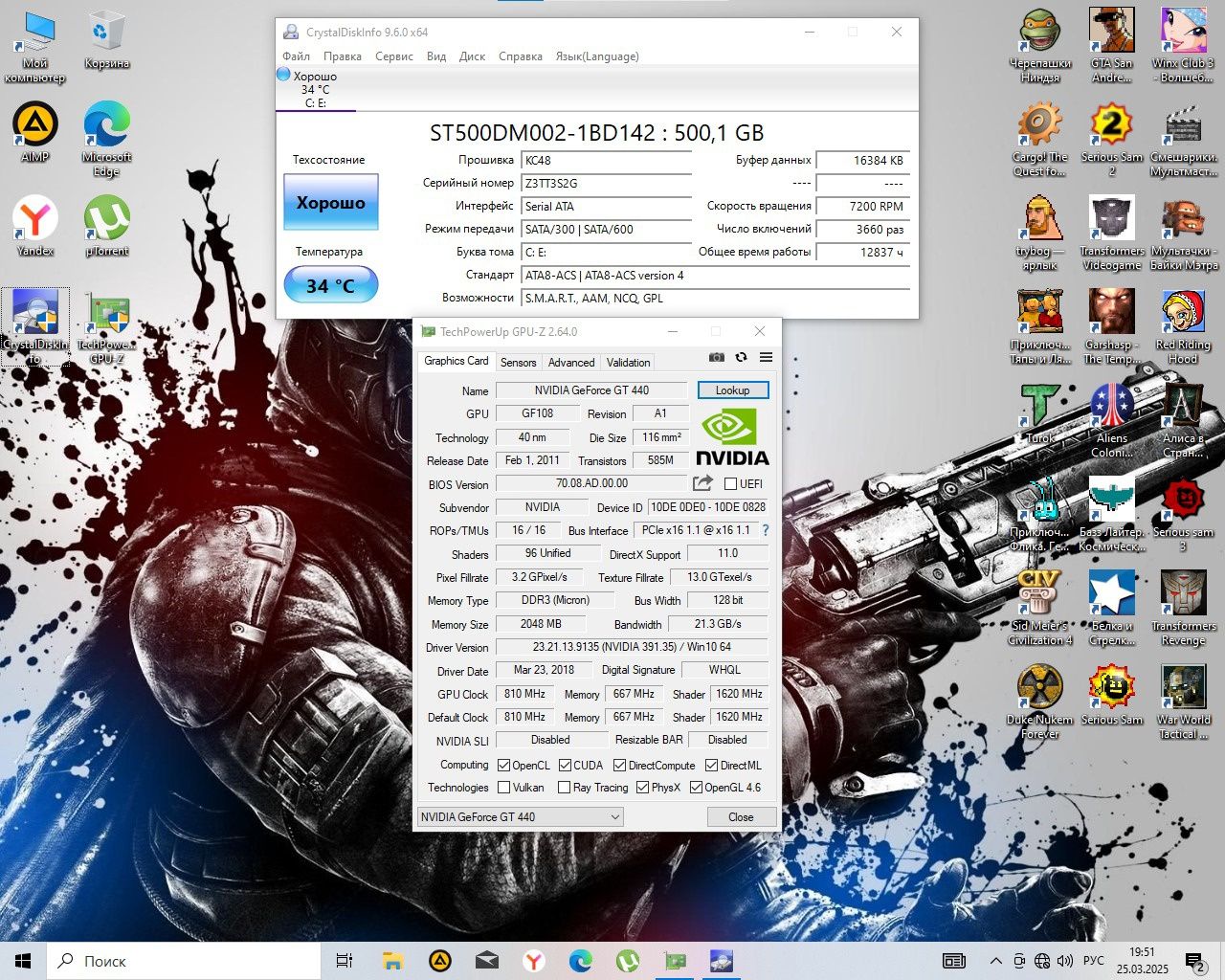
Task: Show hidden system tray icons chevron
Action: tap(995, 960)
